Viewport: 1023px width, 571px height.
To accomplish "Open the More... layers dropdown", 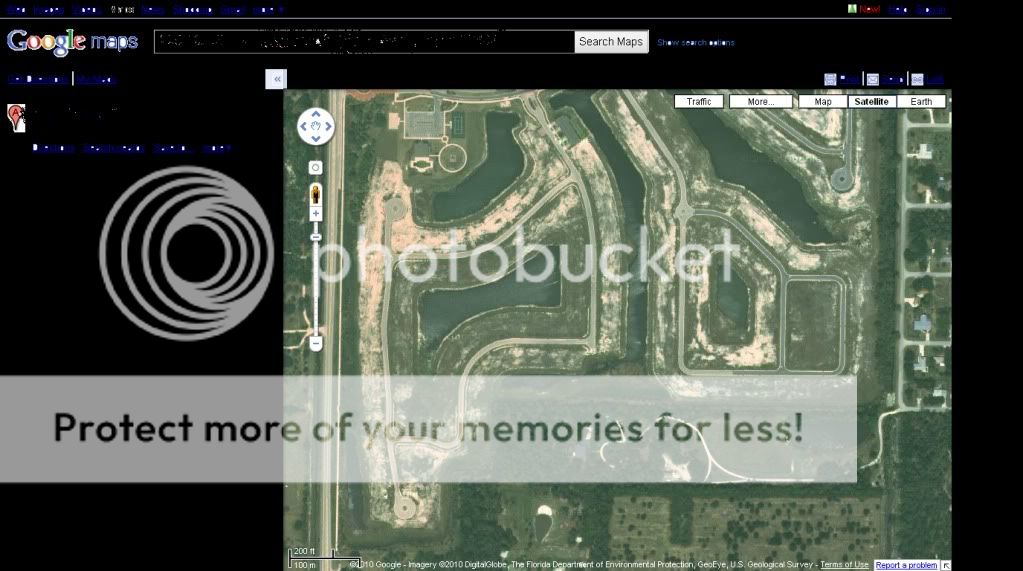I will click(x=760, y=102).
